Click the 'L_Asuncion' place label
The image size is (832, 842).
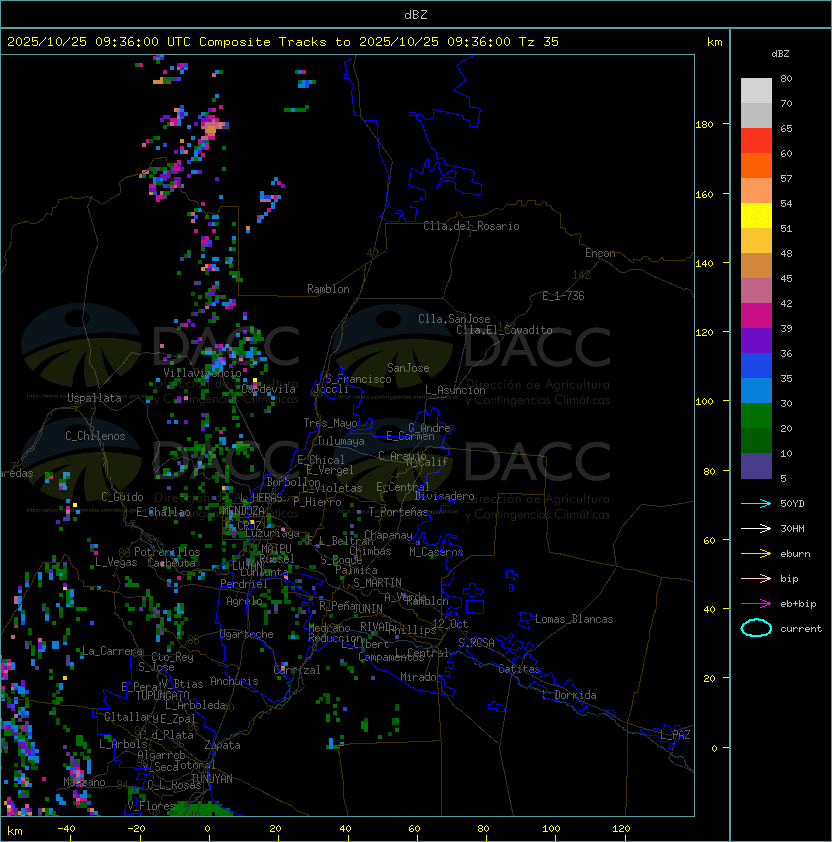[455, 390]
